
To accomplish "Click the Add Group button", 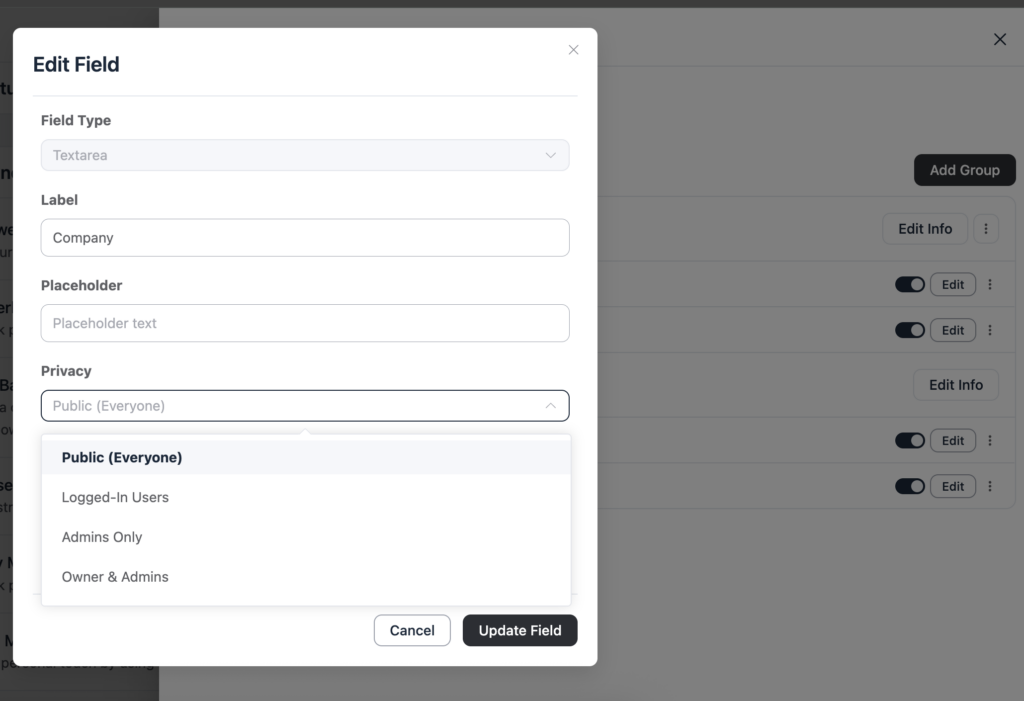I will coord(964,170).
